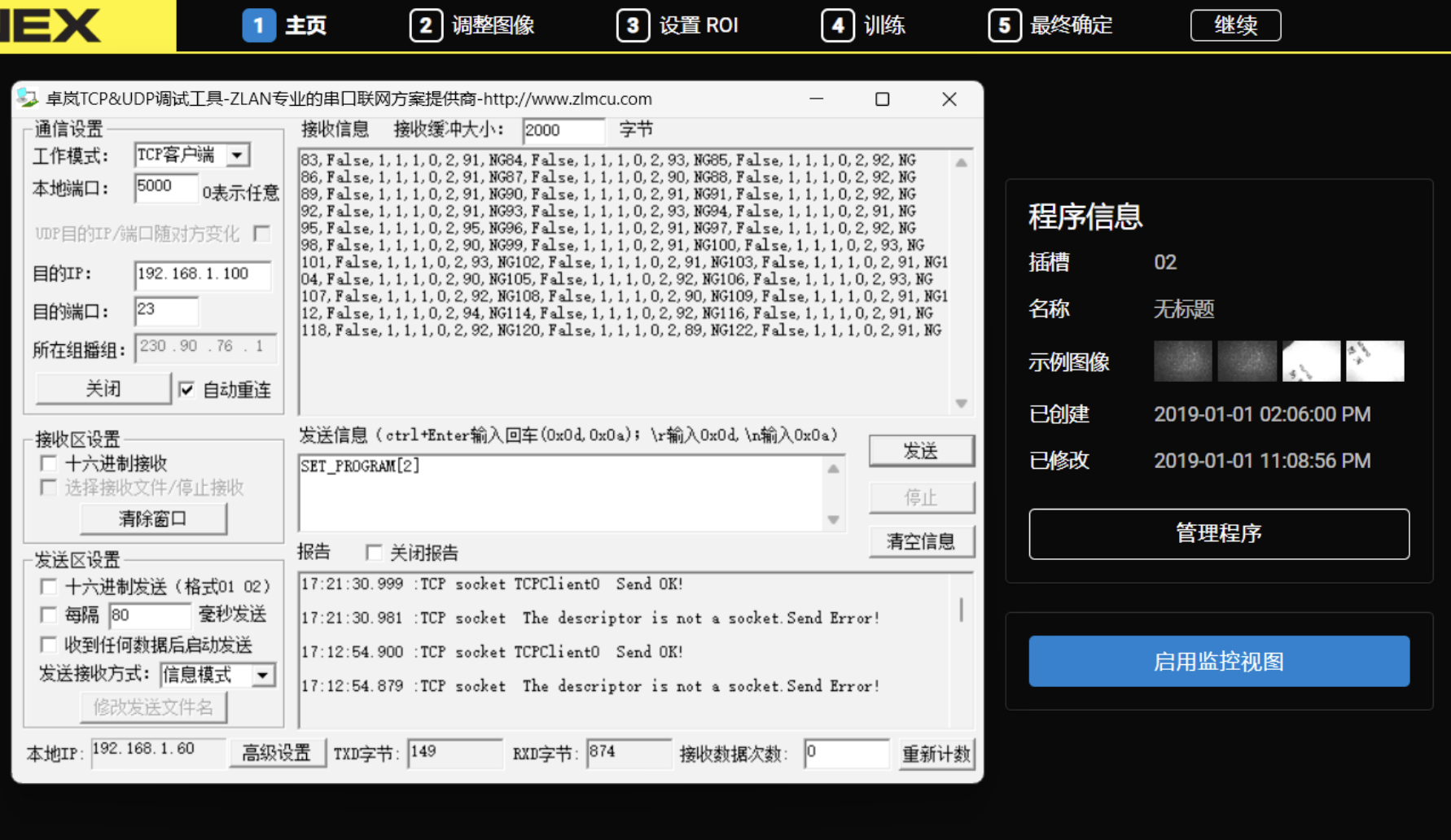Click up arrow in send message box
Screen dimensions: 1451x840
[x=833, y=469]
